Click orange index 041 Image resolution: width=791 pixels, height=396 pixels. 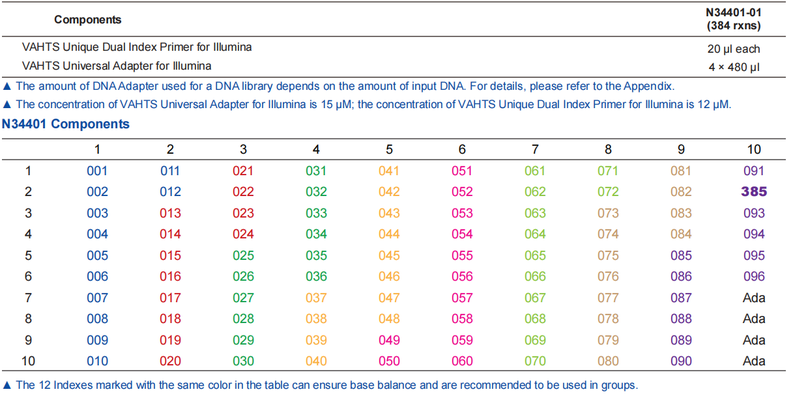pos(389,171)
